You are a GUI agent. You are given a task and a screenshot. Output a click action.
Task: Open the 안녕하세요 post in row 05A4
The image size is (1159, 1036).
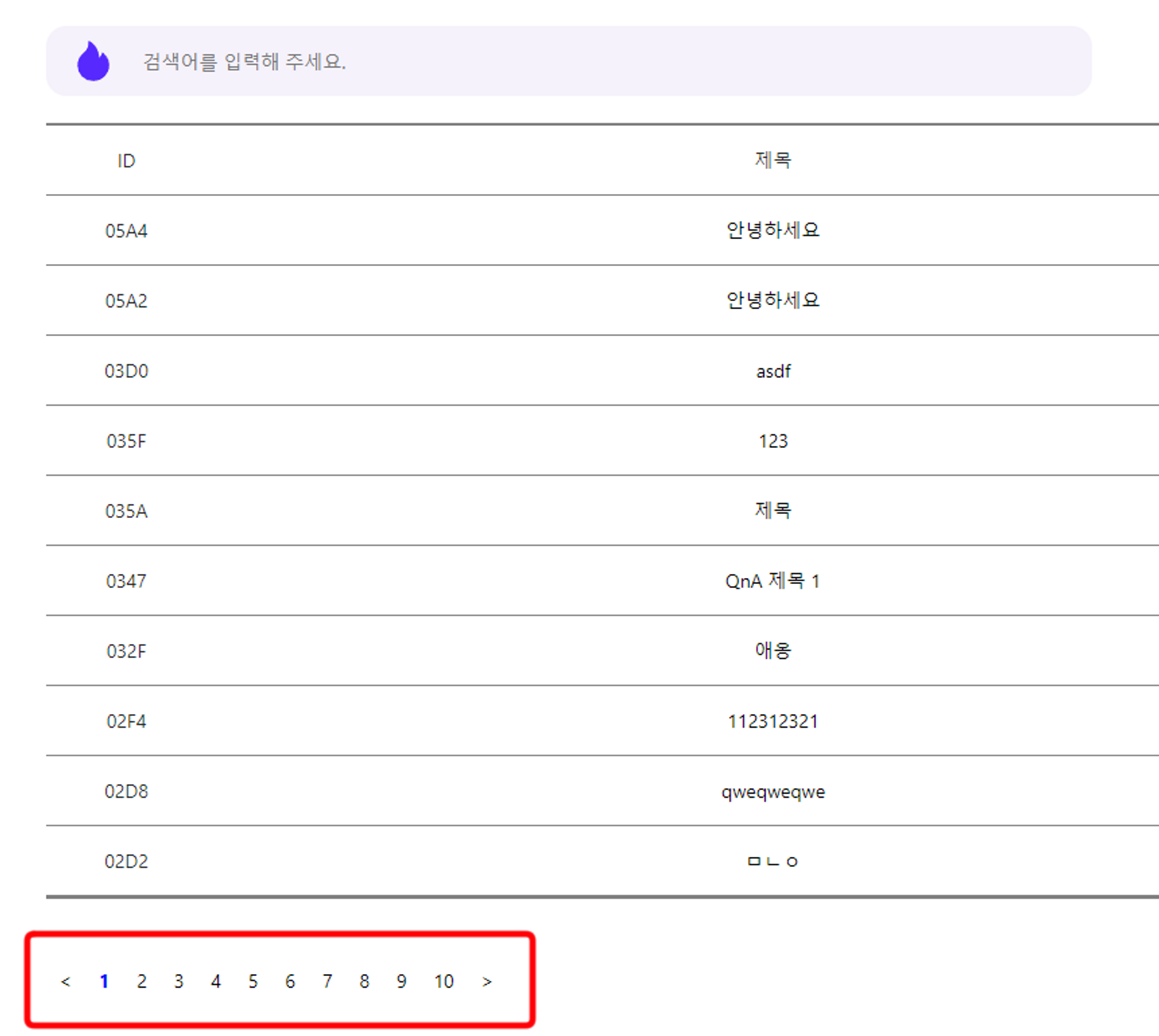773,230
